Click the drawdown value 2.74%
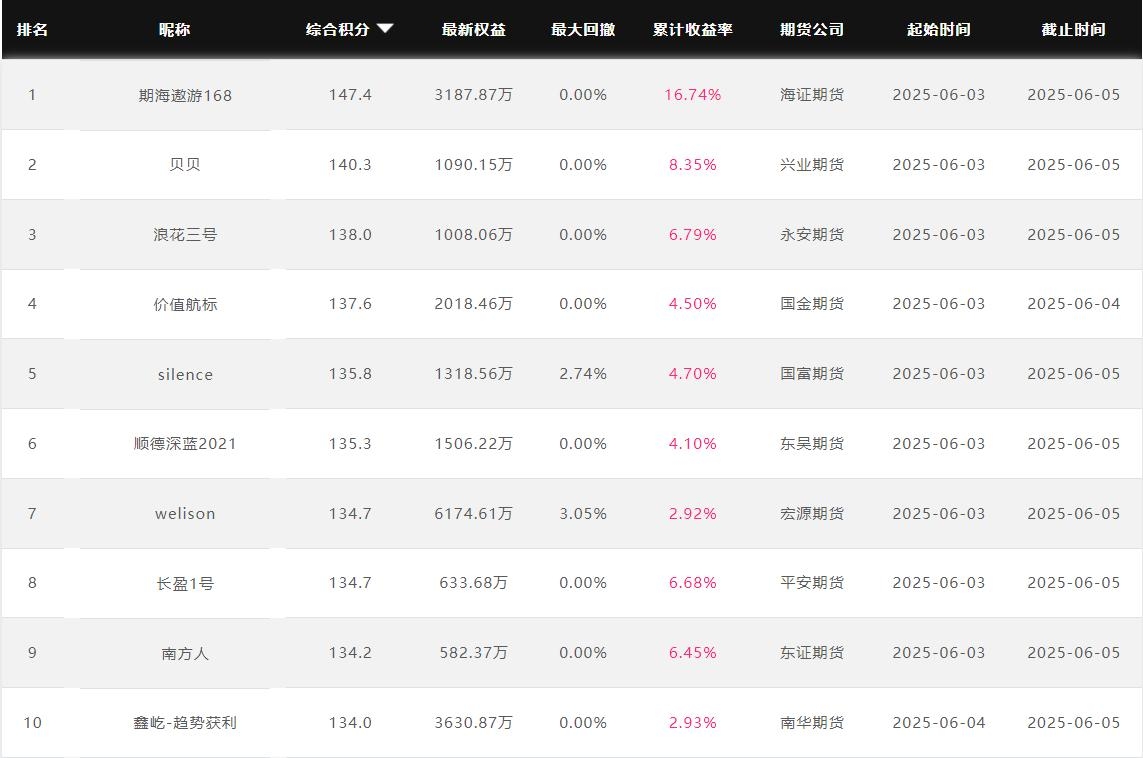 [583, 374]
